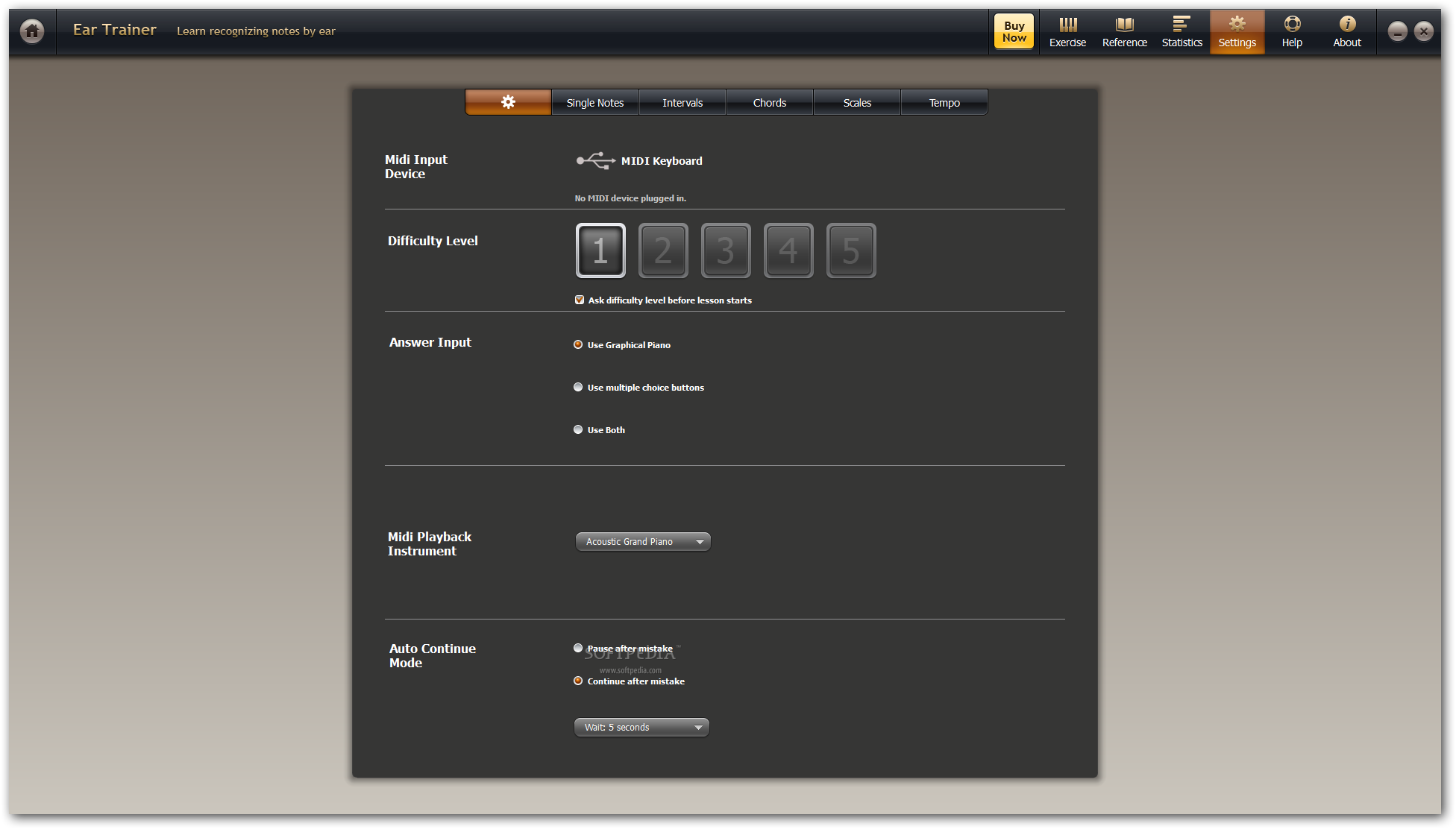This screenshot has height=829, width=1456.
Task: Click the MIDI Keyboard USB icon
Action: 595,160
